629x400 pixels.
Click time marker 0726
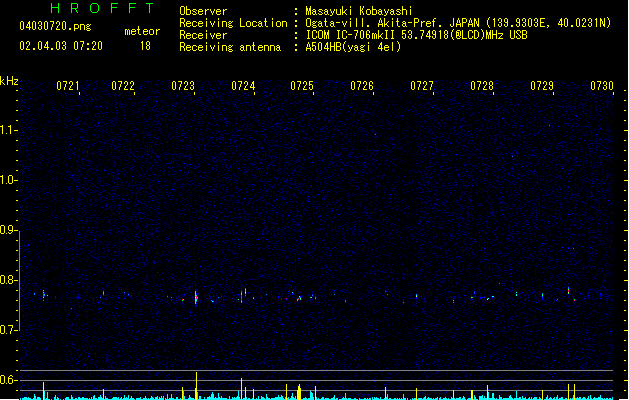[x=362, y=85]
